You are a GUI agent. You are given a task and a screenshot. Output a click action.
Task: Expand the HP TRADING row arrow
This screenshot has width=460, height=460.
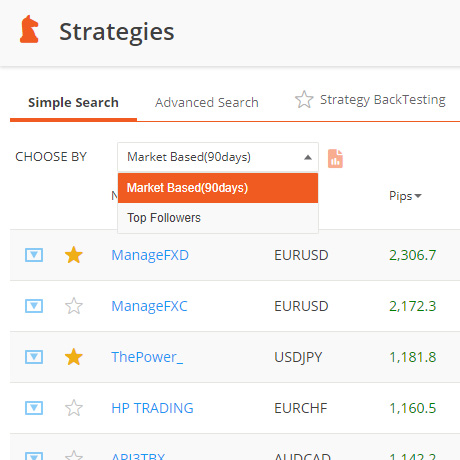tap(34, 408)
